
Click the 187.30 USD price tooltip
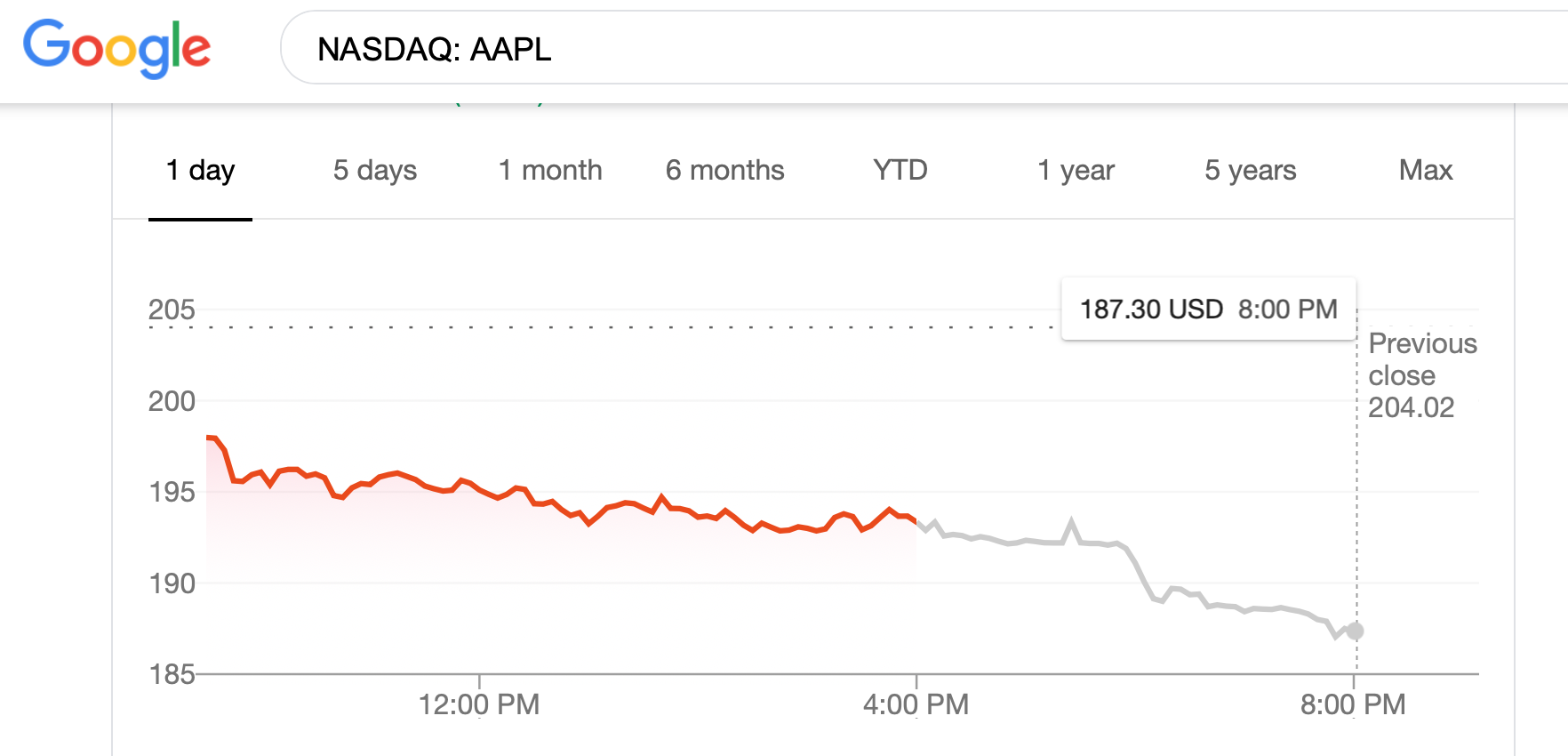[x=1208, y=310]
